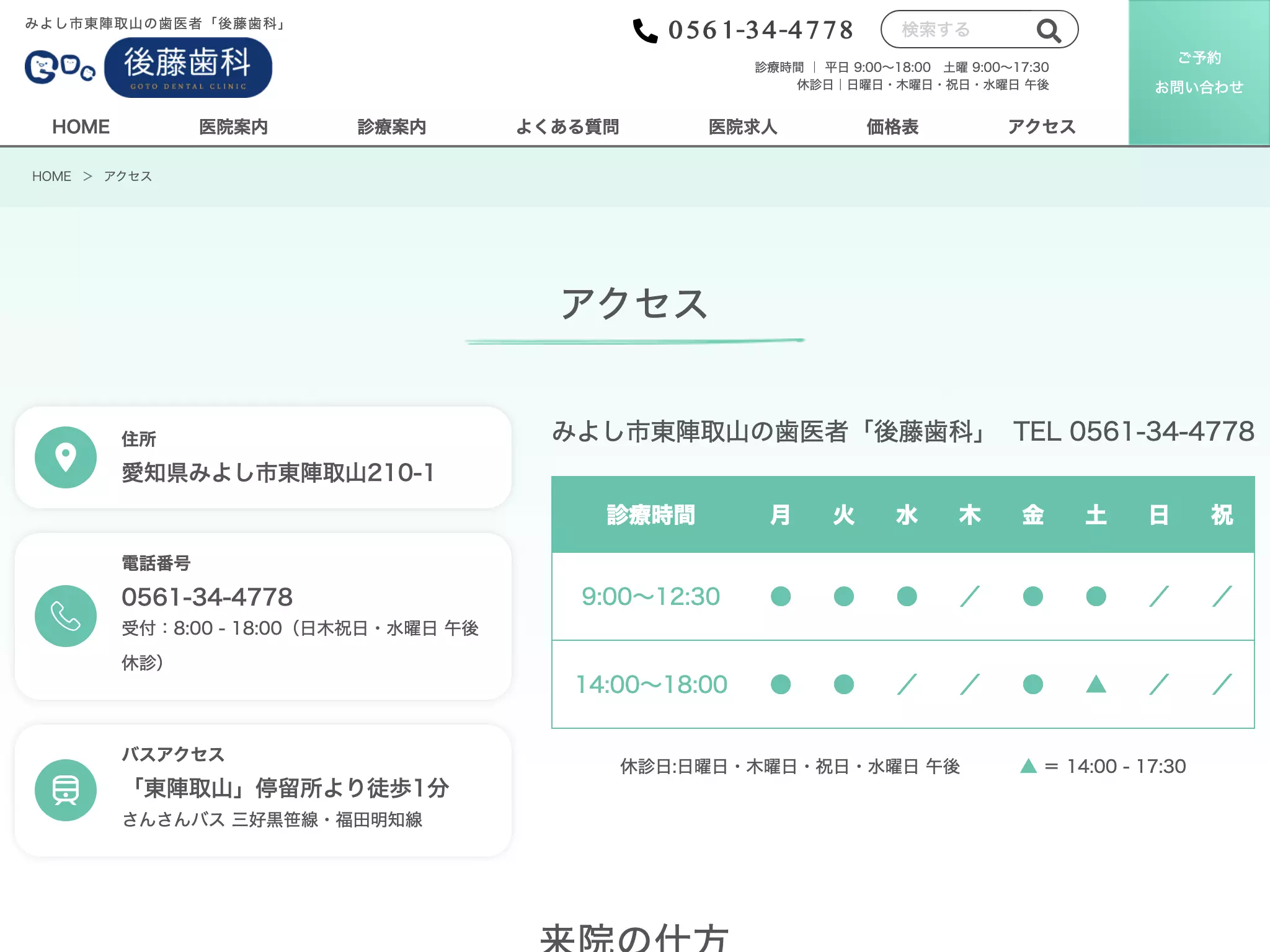Open the HOME menu item
Image resolution: width=1270 pixels, height=952 pixels.
click(x=81, y=126)
